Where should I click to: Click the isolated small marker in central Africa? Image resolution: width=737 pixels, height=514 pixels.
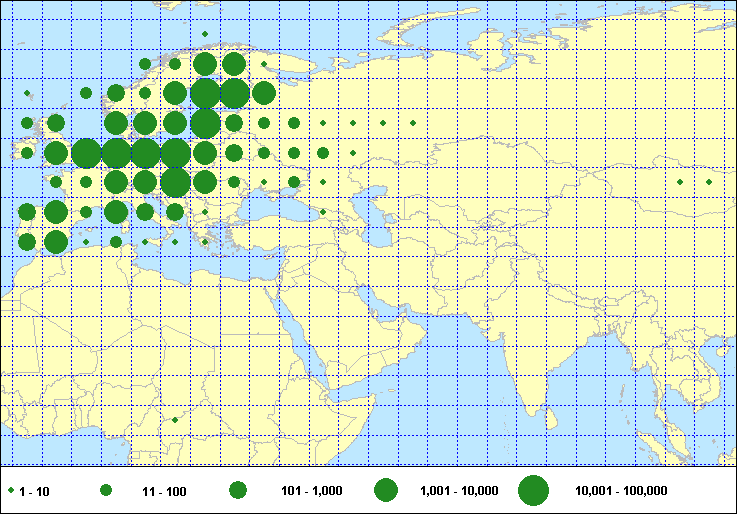point(175,420)
